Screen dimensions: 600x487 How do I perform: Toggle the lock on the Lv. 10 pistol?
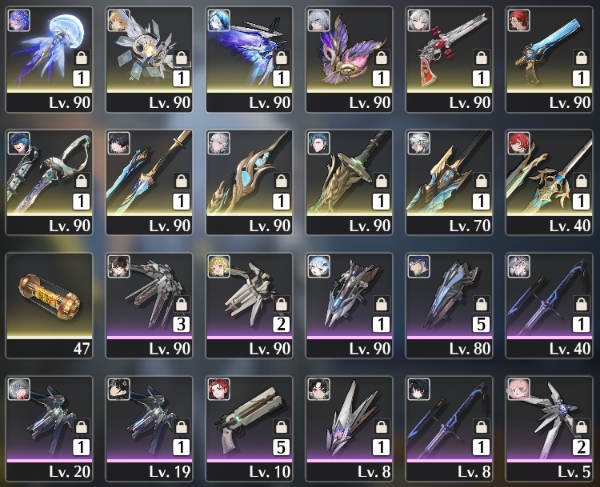(x=281, y=427)
